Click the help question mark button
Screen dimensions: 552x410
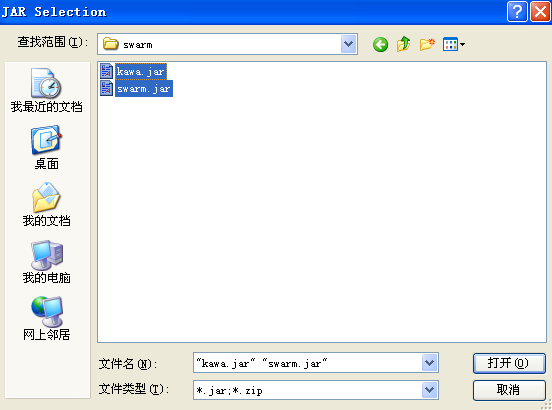point(517,12)
